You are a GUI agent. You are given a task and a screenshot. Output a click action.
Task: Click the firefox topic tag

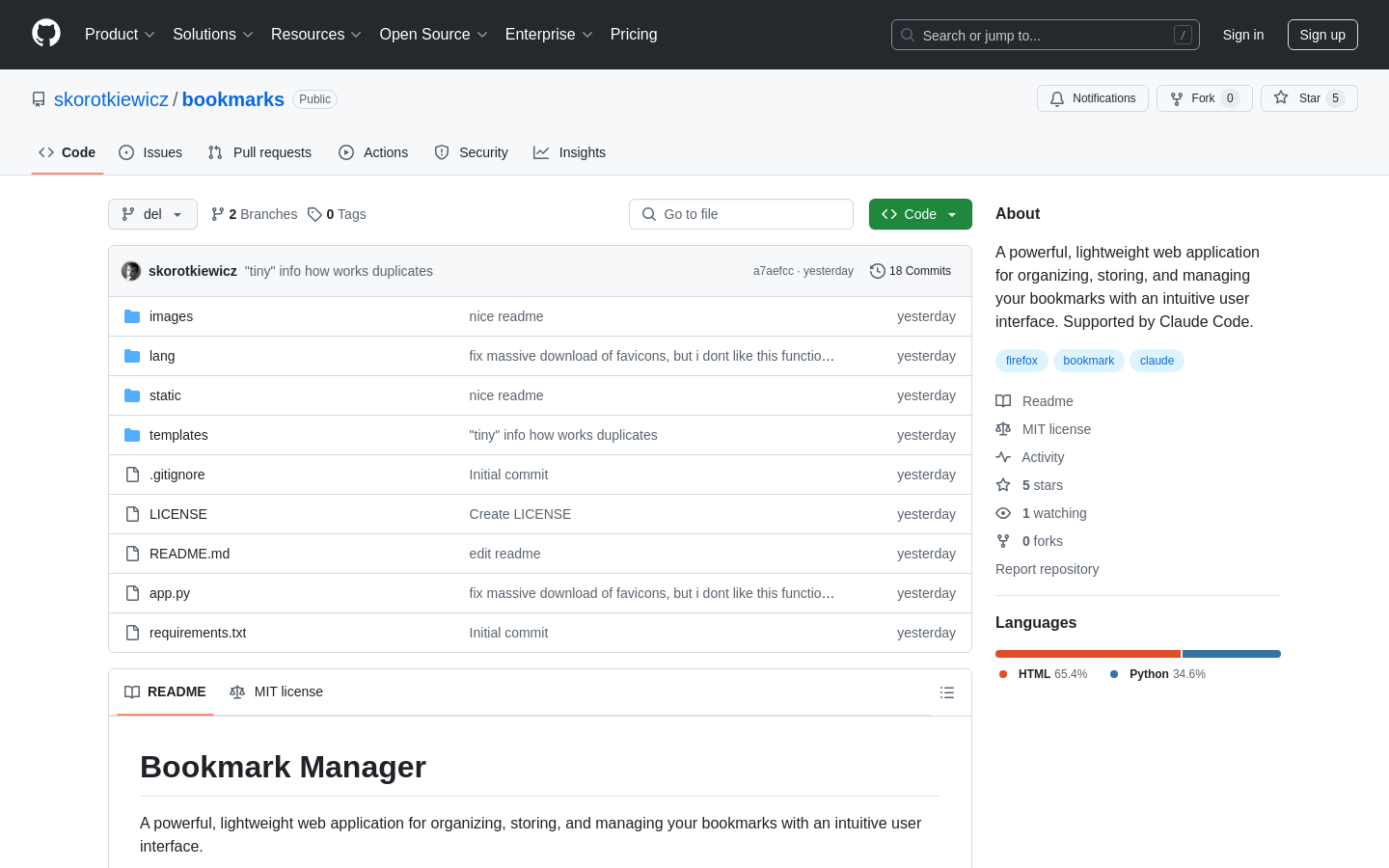point(1021,361)
